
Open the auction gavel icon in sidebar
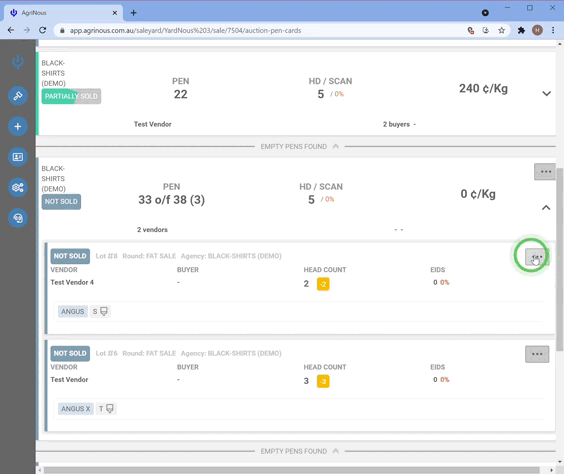18,96
